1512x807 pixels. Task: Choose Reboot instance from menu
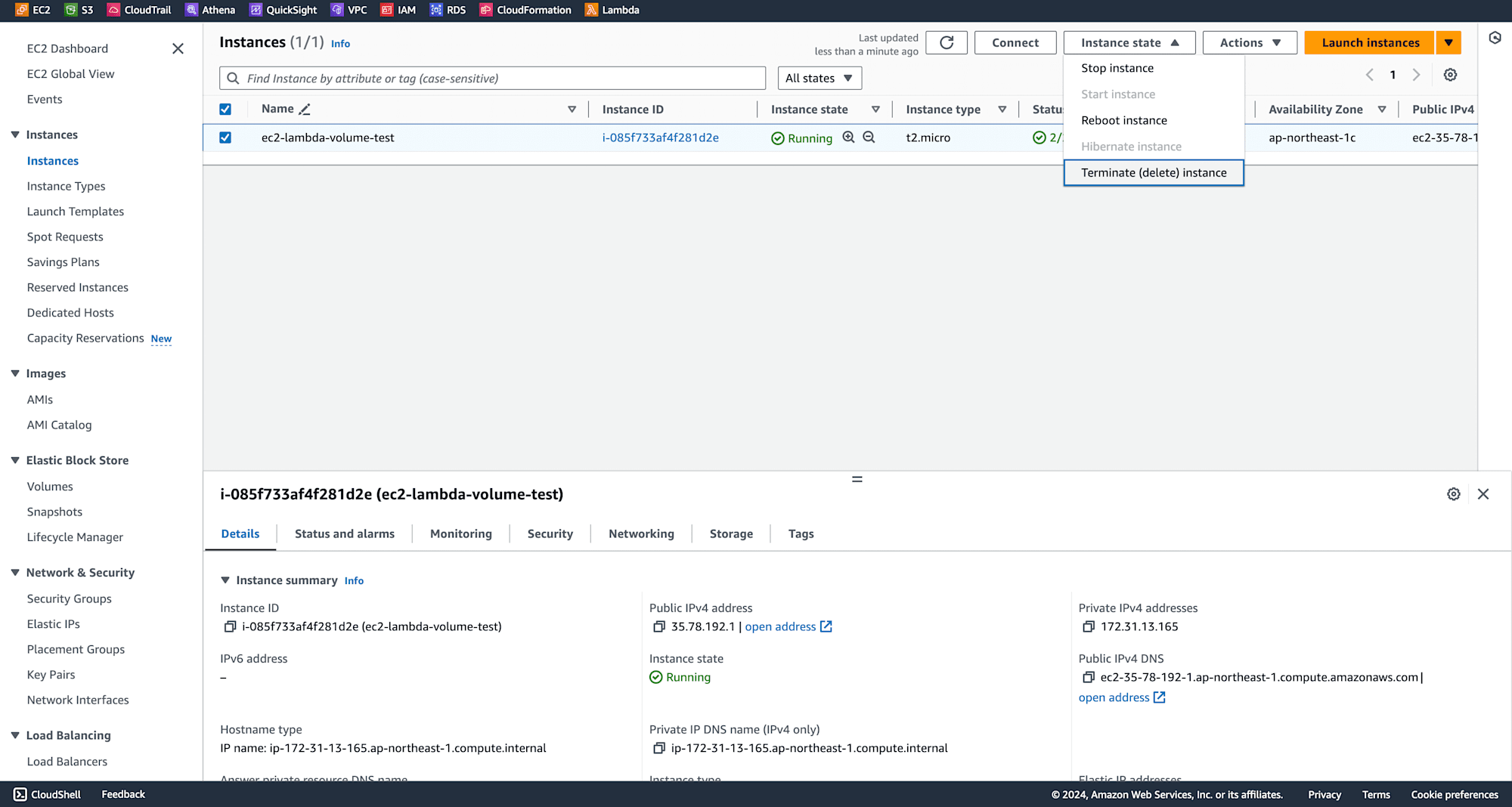(1154, 120)
